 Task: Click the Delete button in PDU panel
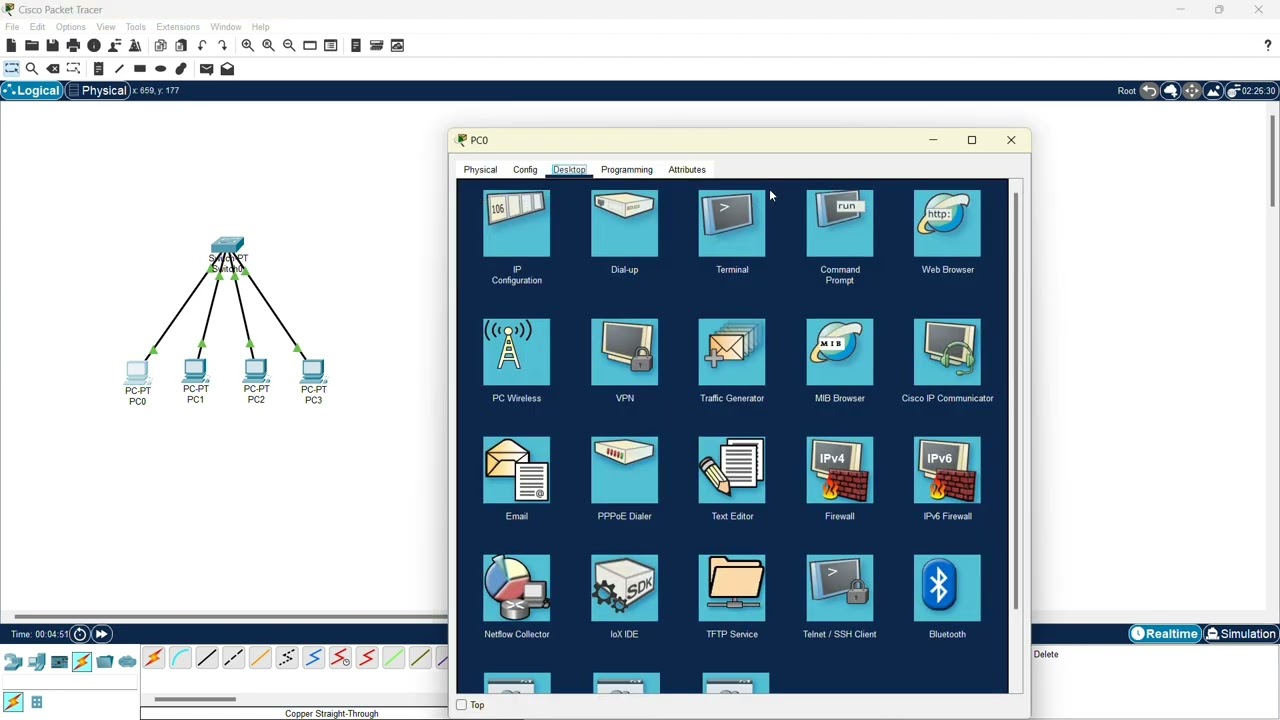tap(1046, 654)
